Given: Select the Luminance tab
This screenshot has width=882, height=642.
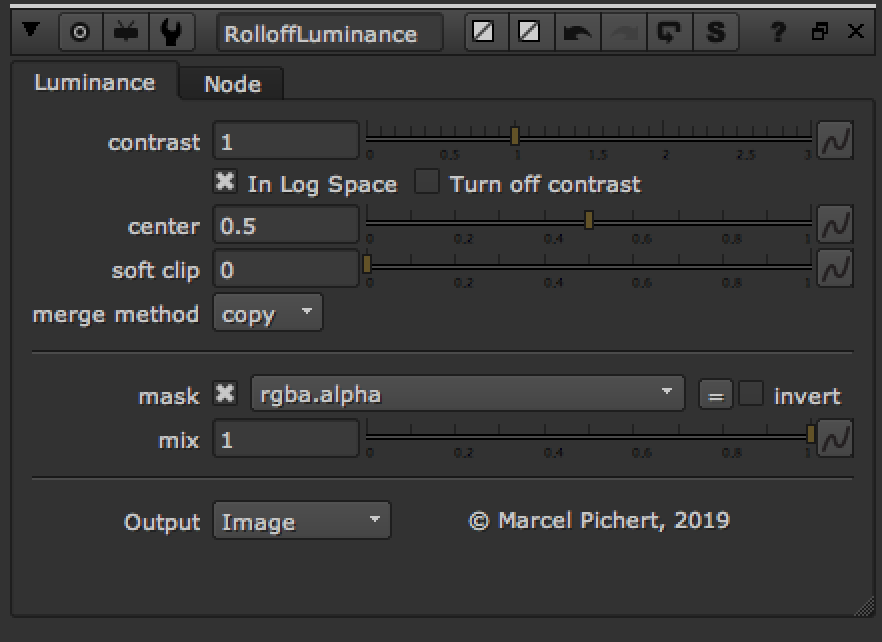Looking at the screenshot, I should (95, 82).
